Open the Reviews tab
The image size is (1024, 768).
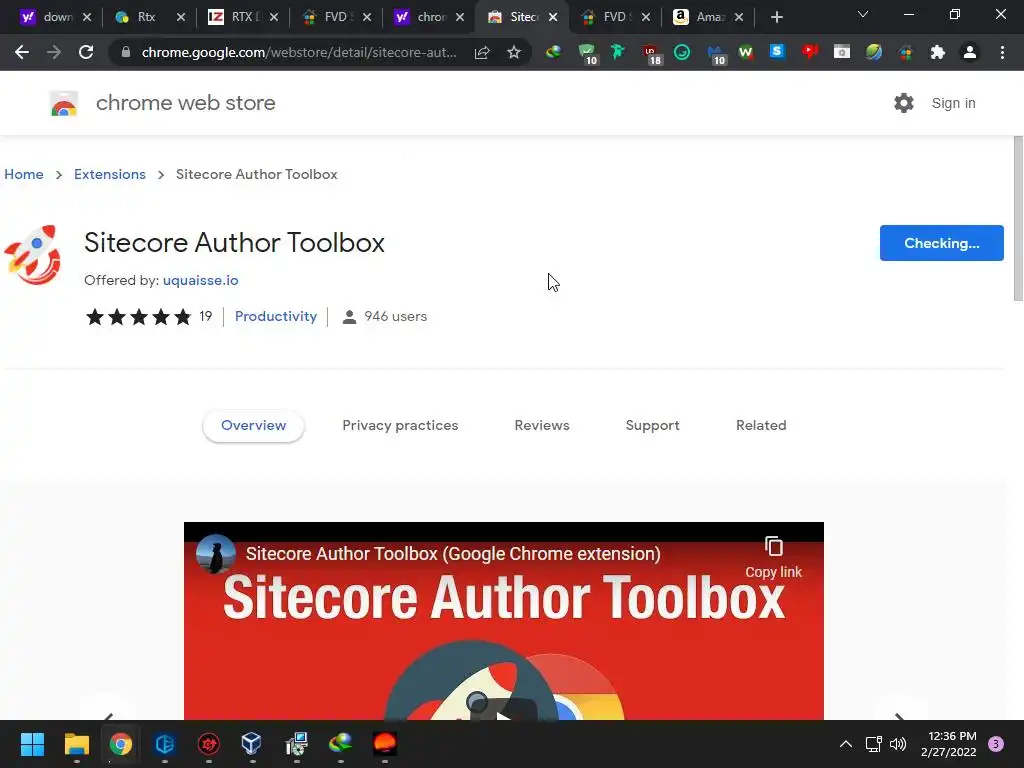pyautogui.click(x=542, y=425)
